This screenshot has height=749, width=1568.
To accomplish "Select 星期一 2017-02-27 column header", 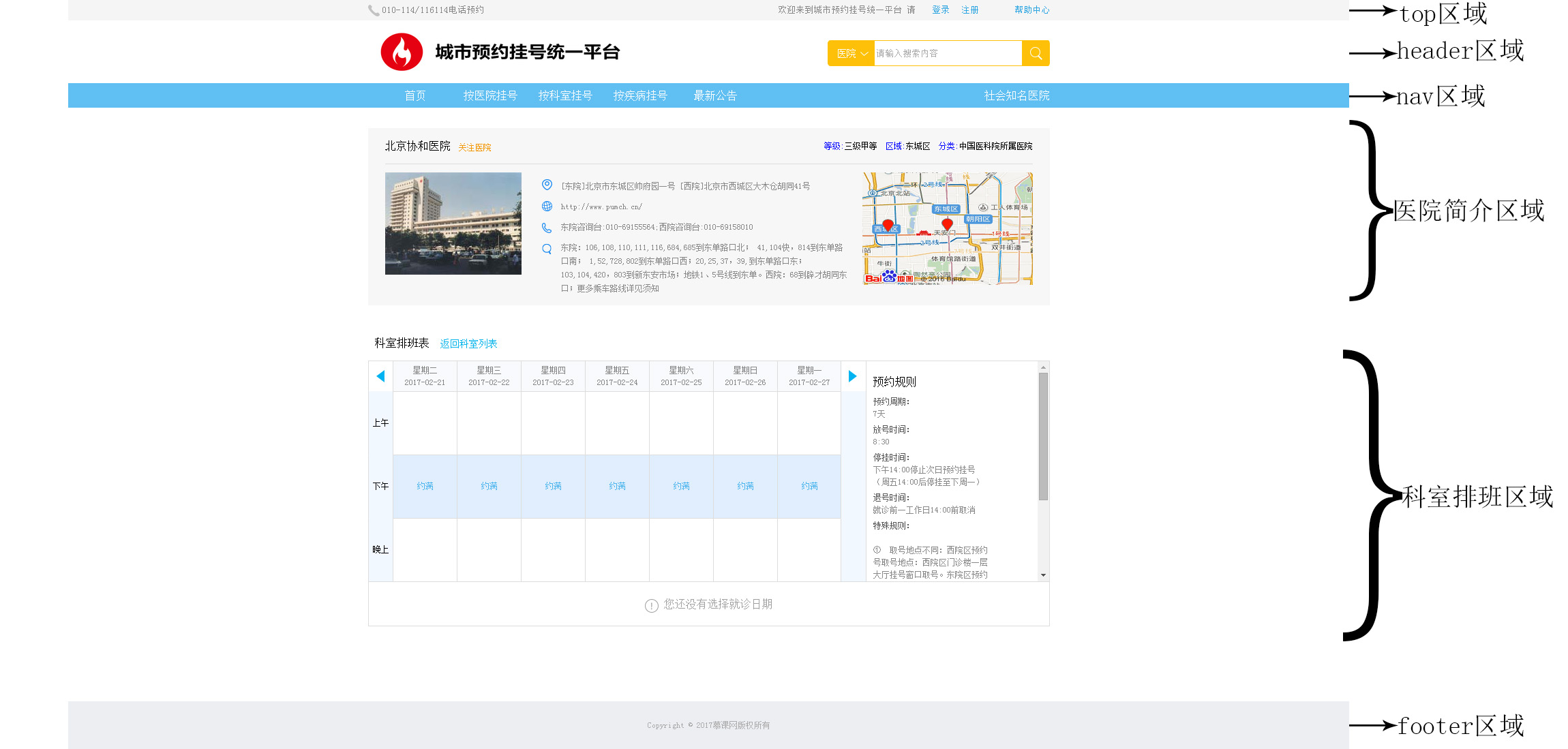I will [809, 376].
